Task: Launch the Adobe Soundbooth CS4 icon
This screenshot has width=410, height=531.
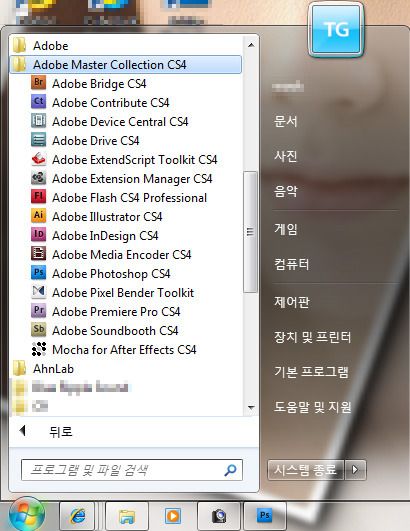Action: point(38,329)
